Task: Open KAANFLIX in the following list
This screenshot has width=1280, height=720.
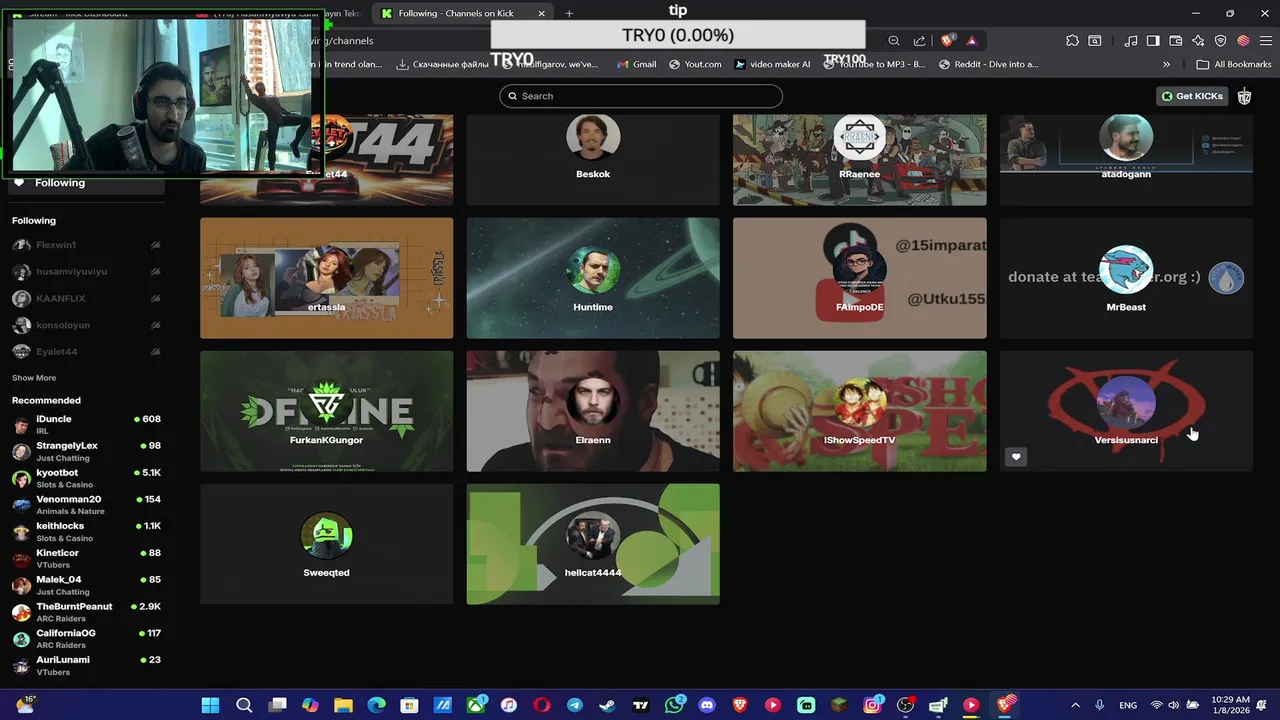Action: (x=86, y=298)
